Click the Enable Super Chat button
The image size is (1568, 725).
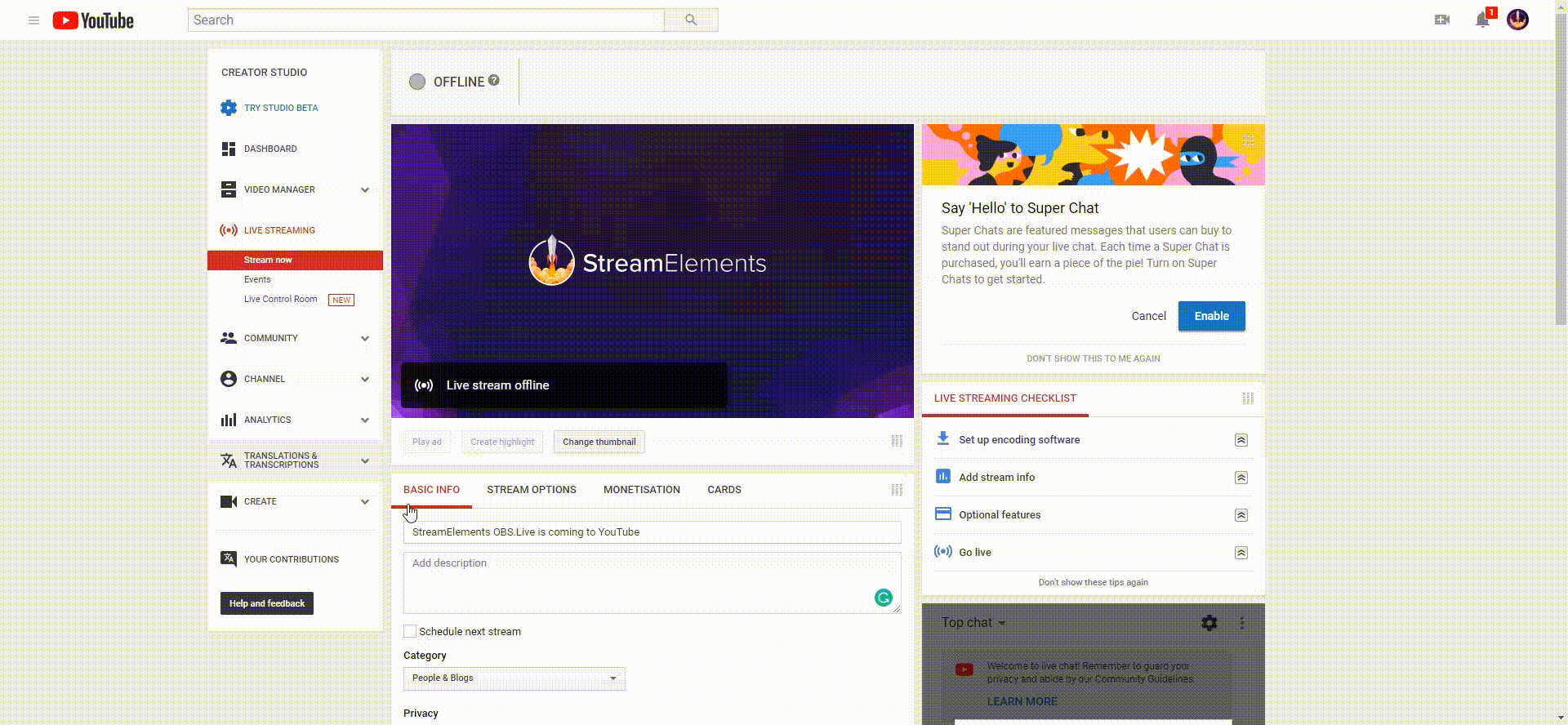point(1212,316)
